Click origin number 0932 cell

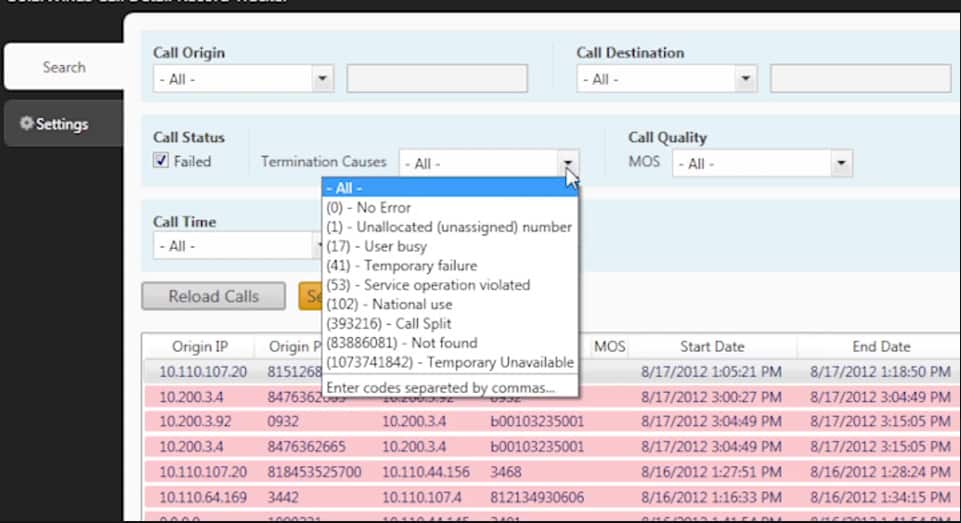283,422
